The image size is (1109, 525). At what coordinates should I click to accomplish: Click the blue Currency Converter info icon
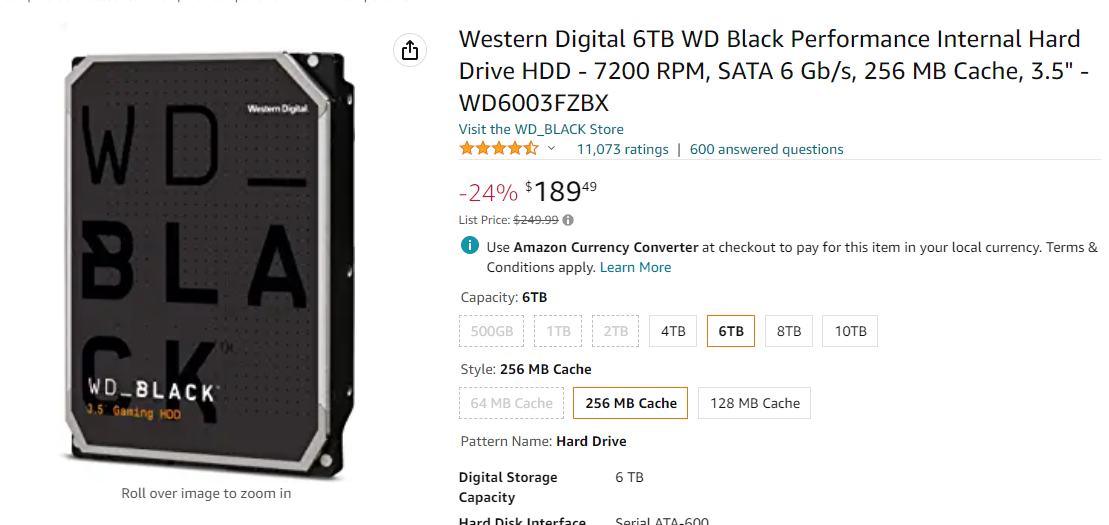(x=469, y=246)
